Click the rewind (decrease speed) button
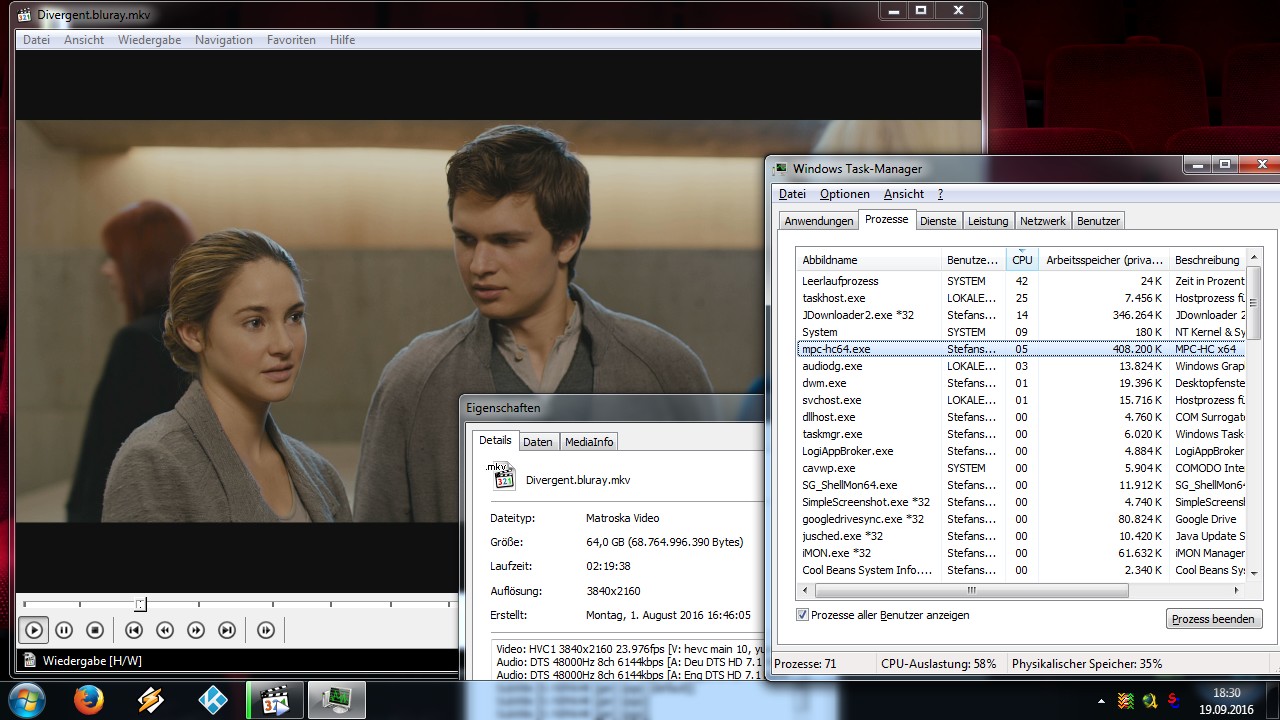The width and height of the screenshot is (1280, 720). [165, 630]
